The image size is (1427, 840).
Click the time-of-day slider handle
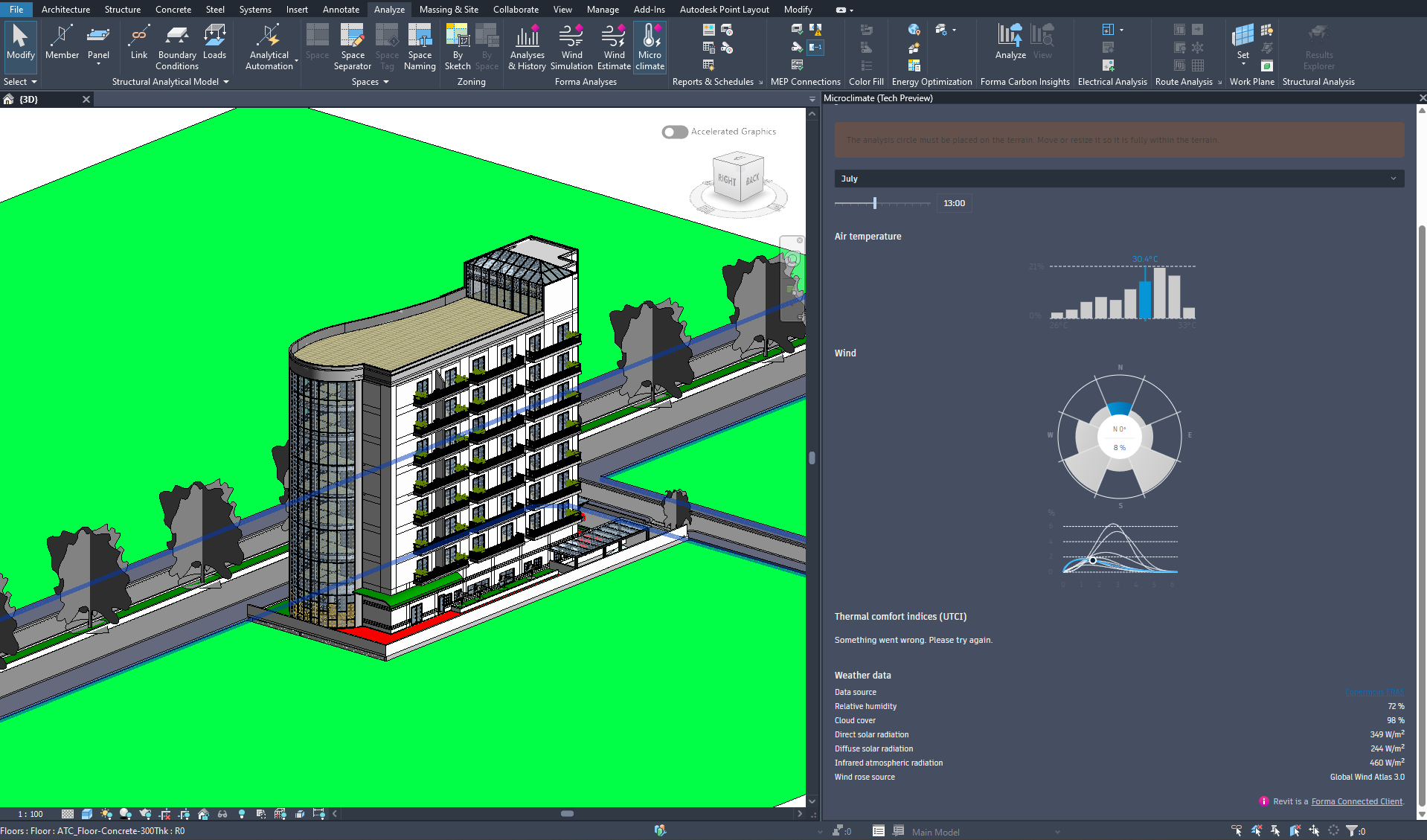click(875, 203)
